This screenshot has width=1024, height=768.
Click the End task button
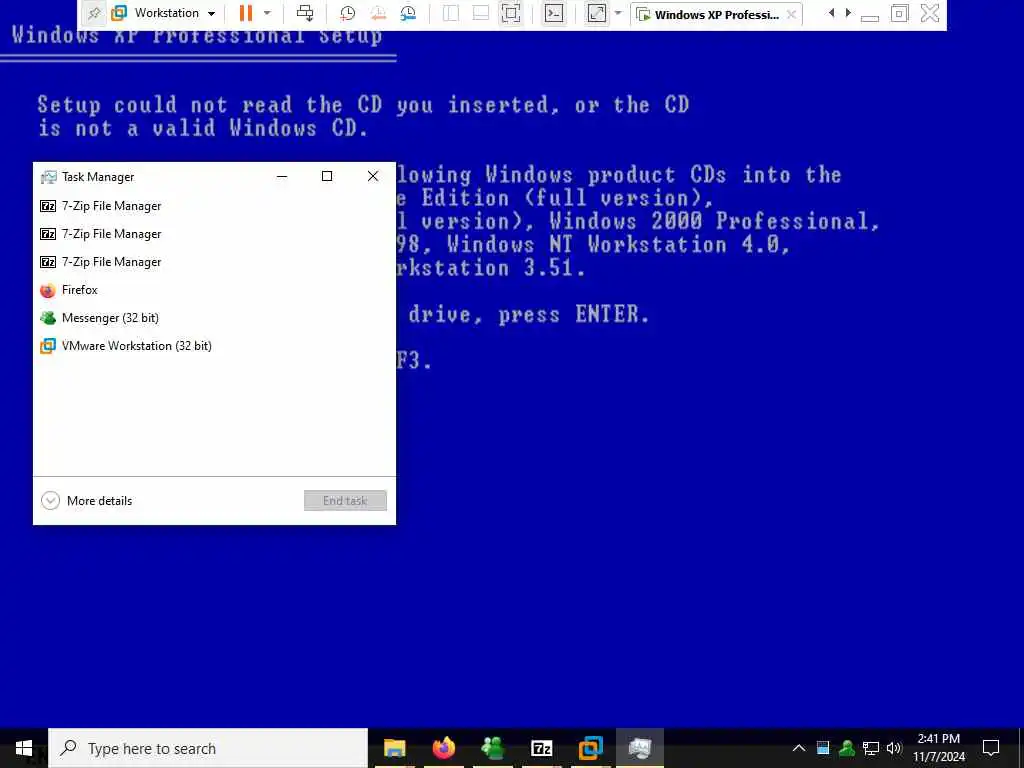(345, 501)
